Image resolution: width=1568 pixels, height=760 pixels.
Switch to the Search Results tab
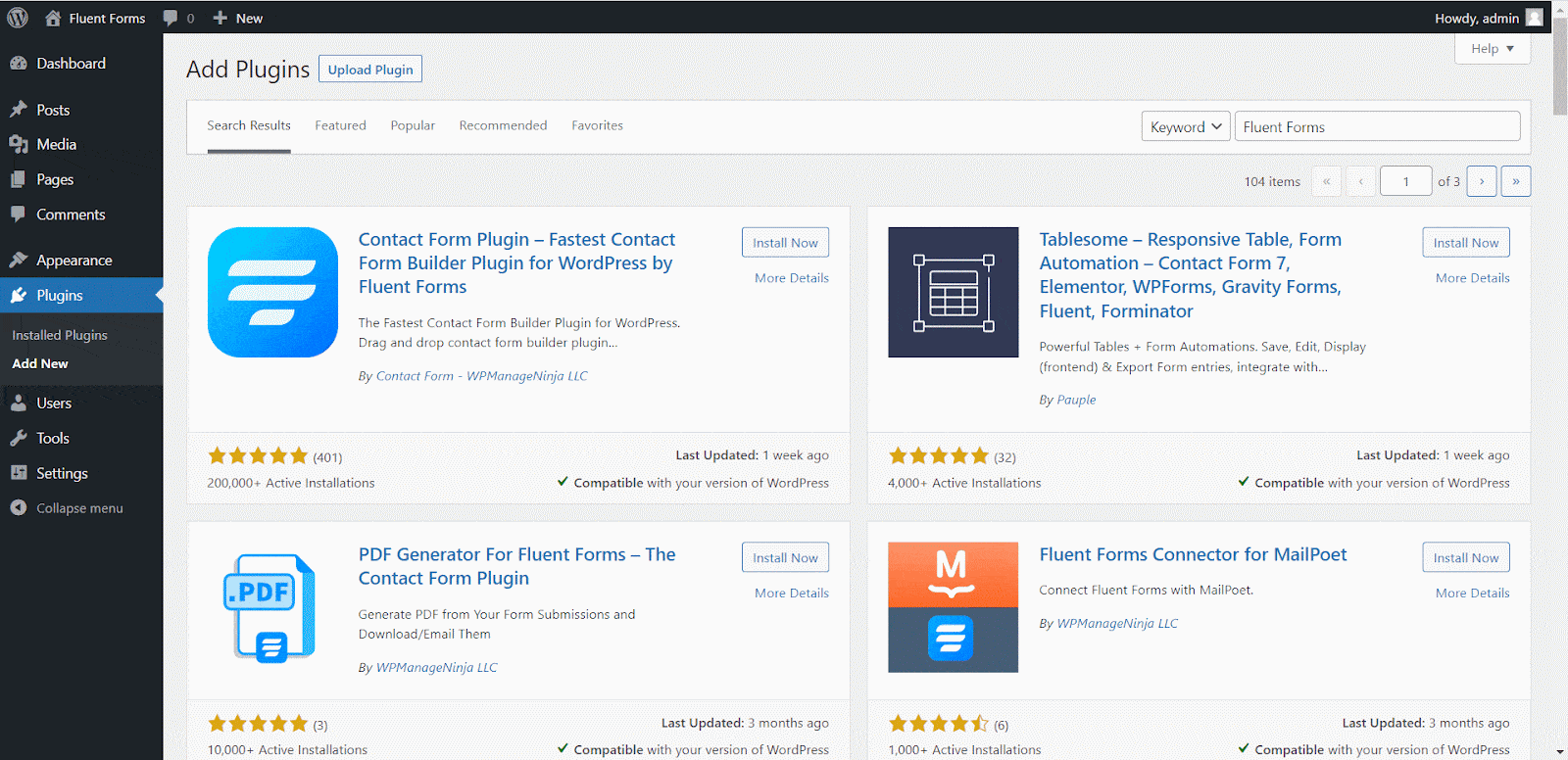[249, 125]
